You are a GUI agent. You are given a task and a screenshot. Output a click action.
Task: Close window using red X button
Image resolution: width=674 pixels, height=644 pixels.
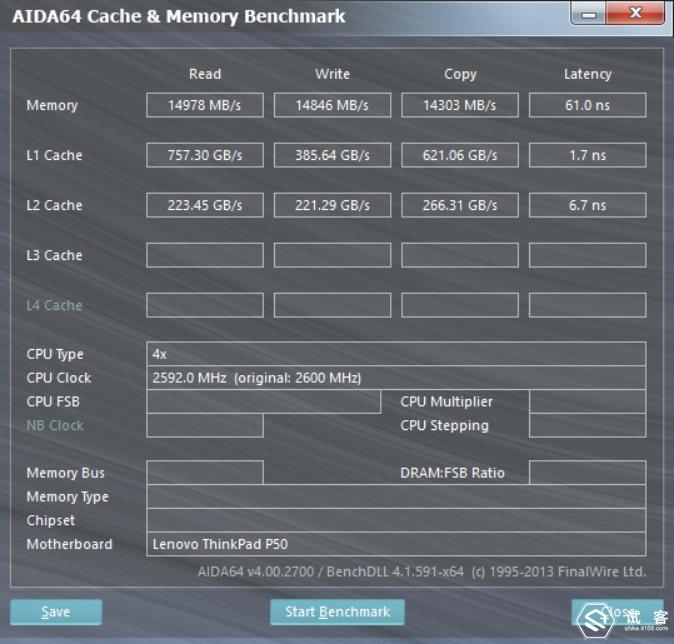click(635, 13)
